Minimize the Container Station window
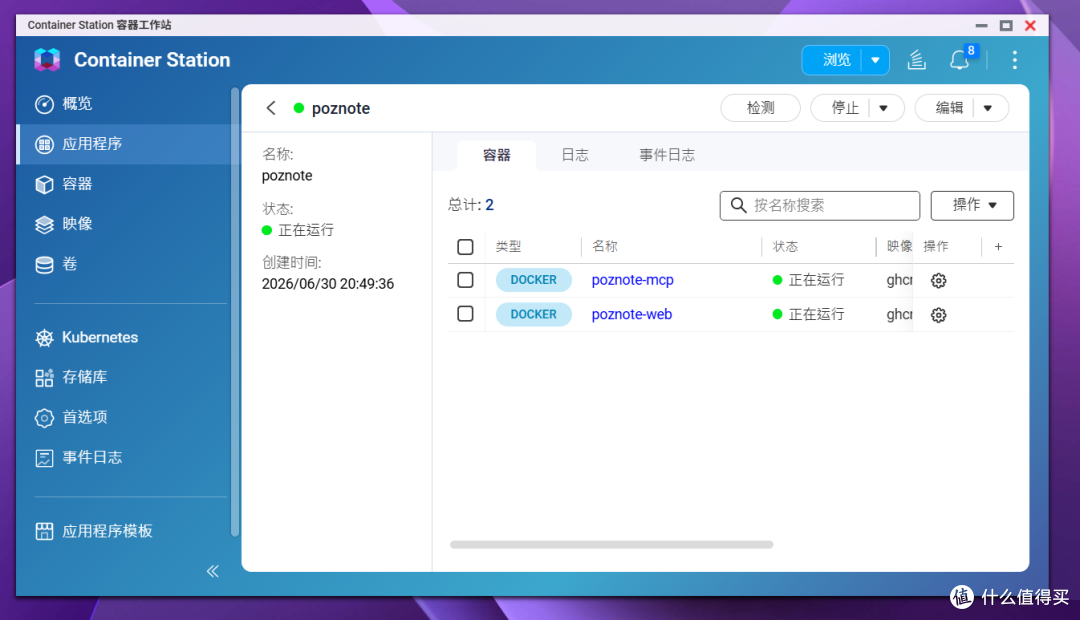Viewport: 1080px width, 620px height. pos(982,25)
